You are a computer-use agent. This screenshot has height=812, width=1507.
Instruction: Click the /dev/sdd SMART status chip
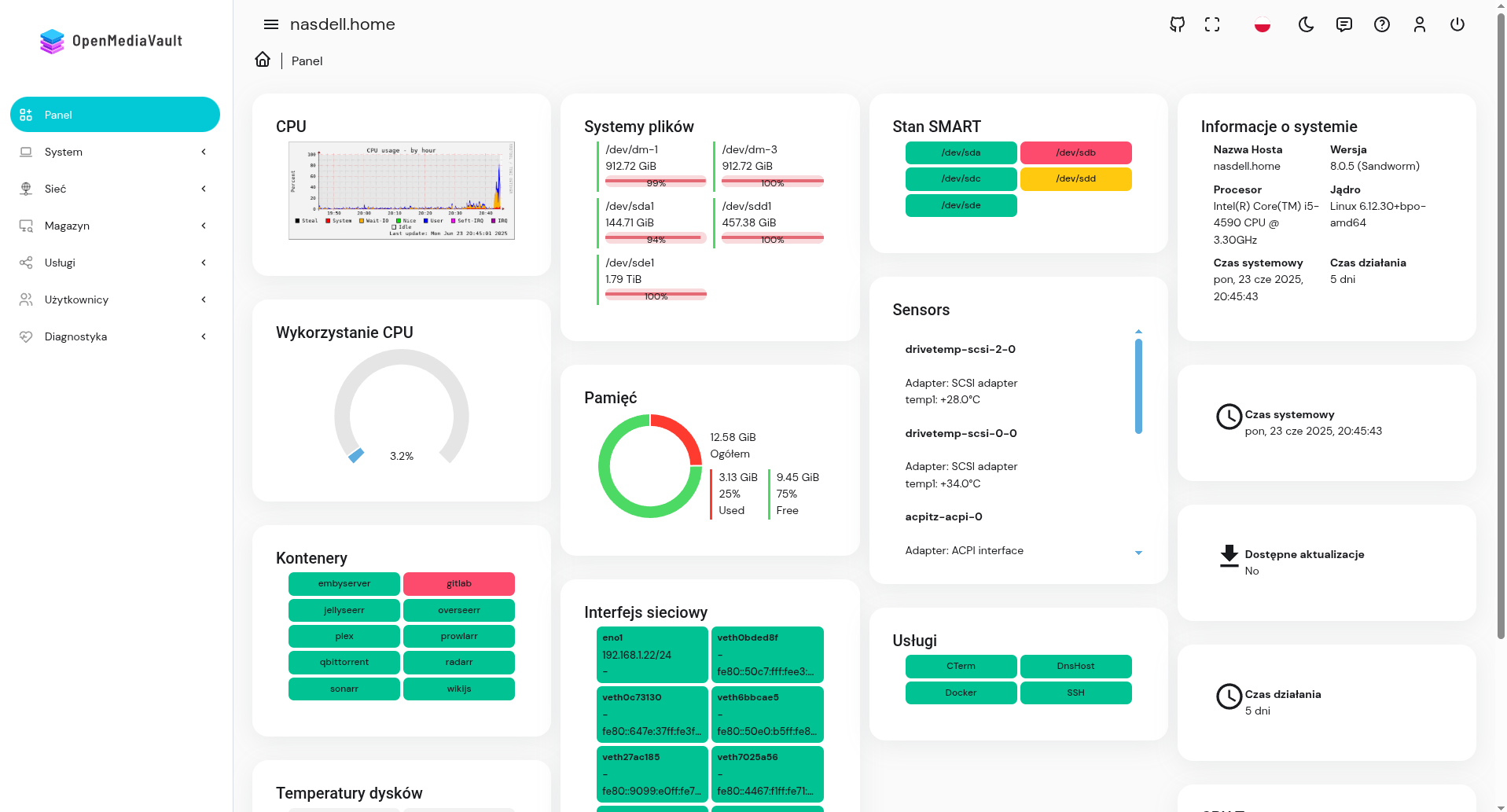[1075, 178]
